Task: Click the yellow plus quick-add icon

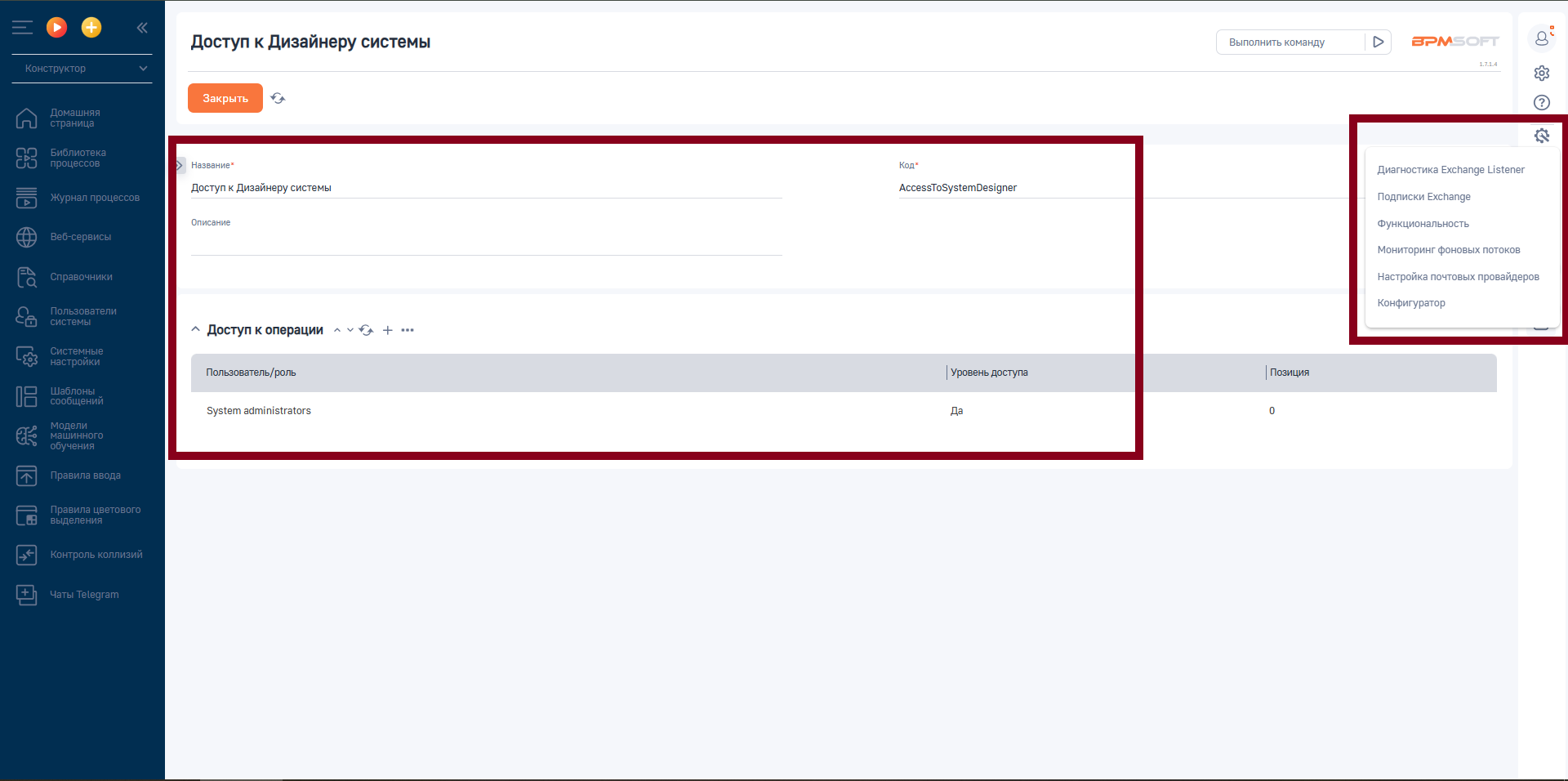Action: pos(91,28)
